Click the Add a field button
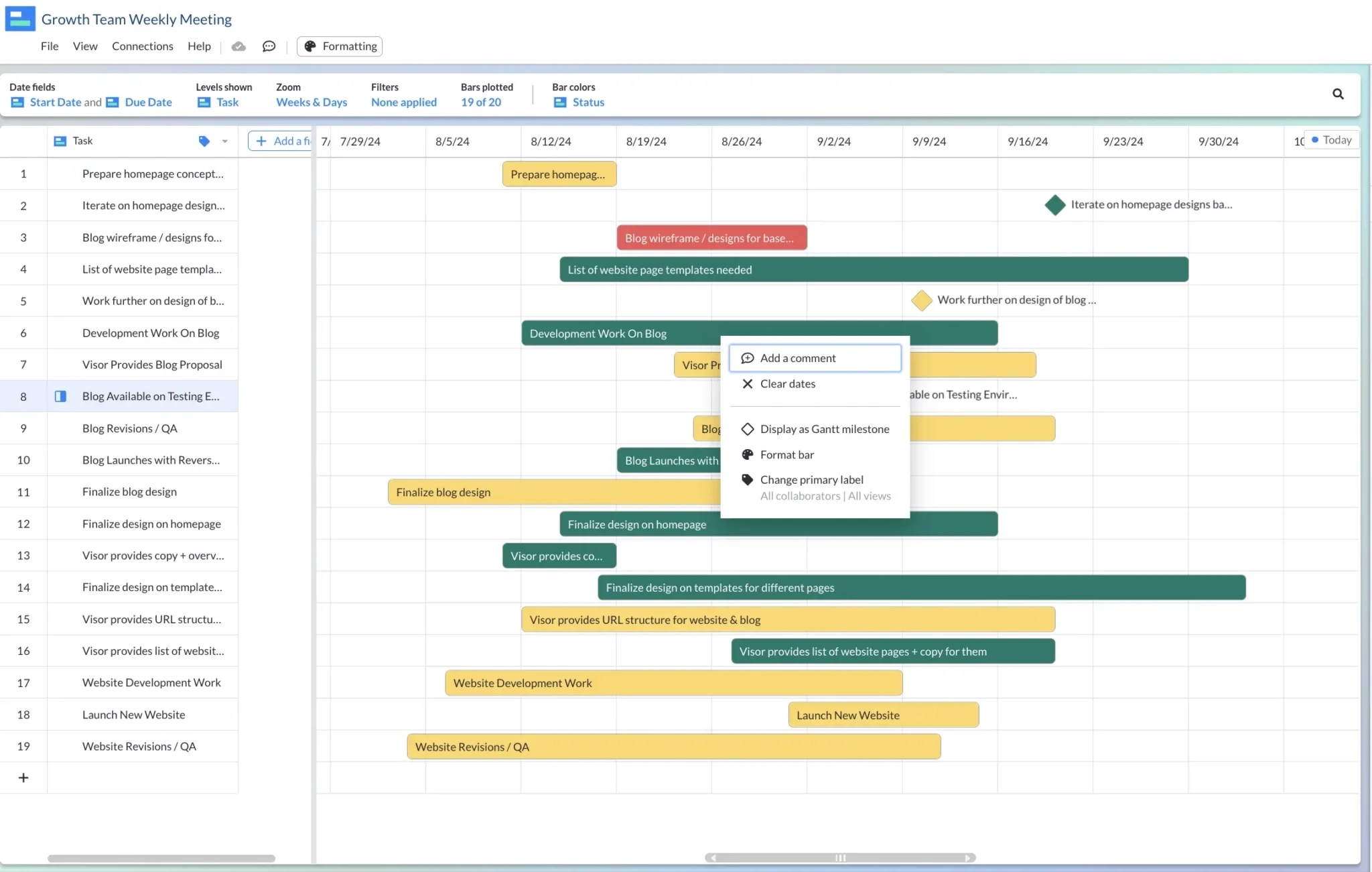This screenshot has width=1372, height=872. [282, 141]
